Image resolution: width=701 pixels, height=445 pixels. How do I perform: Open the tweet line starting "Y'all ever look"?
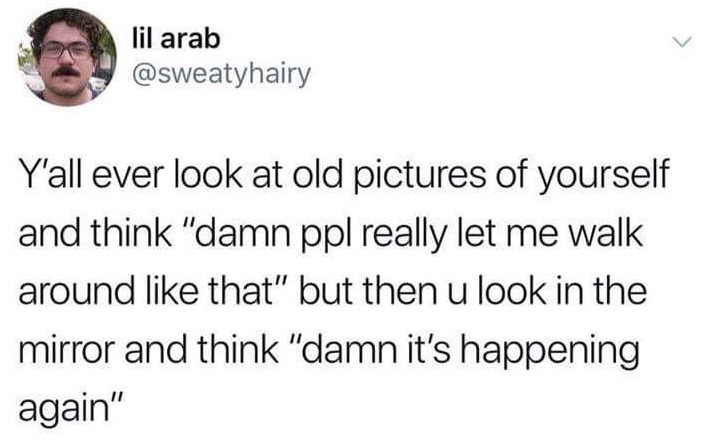tap(345, 176)
